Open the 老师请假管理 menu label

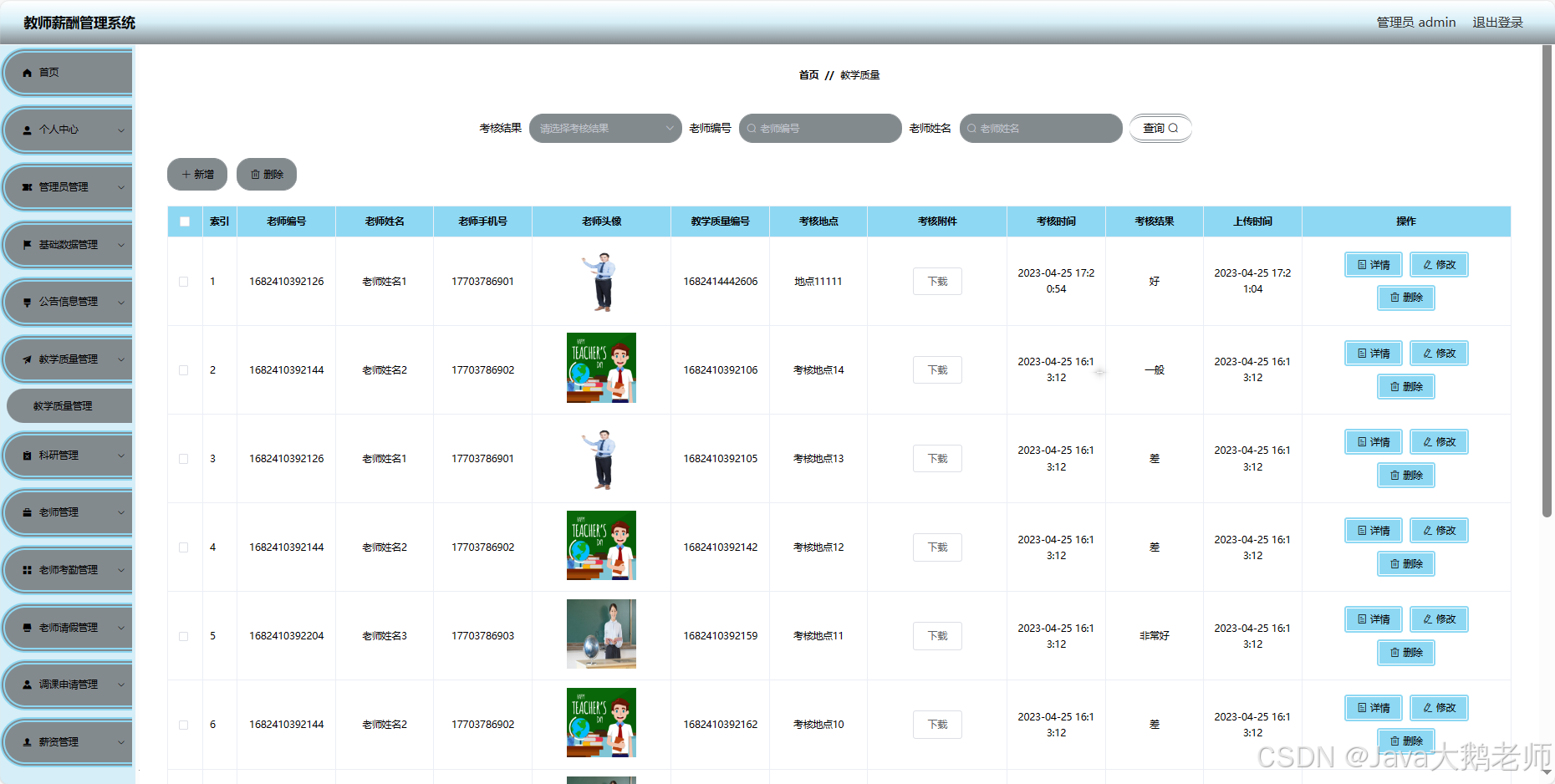tap(68, 628)
